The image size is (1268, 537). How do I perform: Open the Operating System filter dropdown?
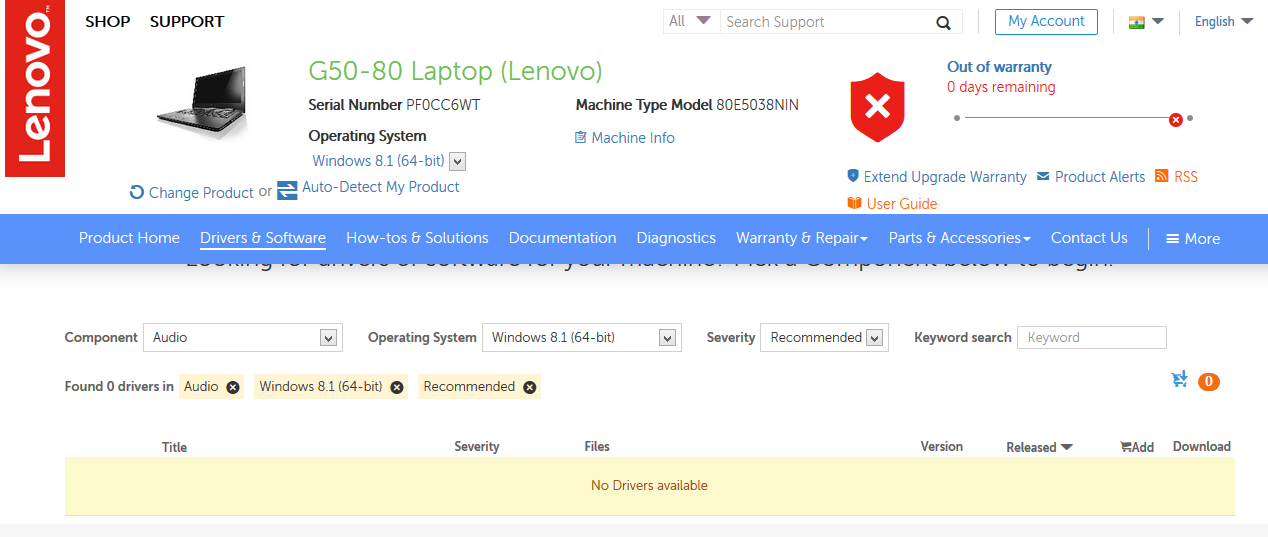point(582,338)
